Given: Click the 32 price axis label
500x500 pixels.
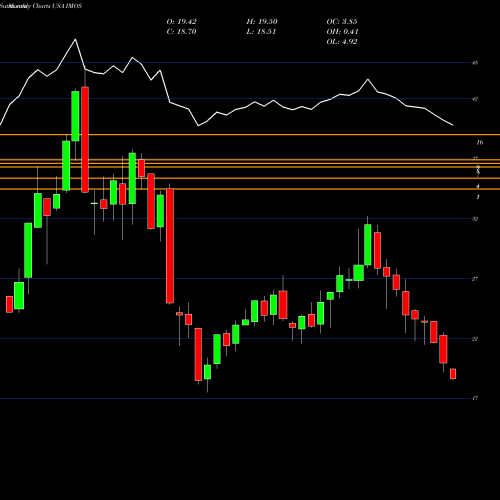Looking at the screenshot, I should 475,219.
